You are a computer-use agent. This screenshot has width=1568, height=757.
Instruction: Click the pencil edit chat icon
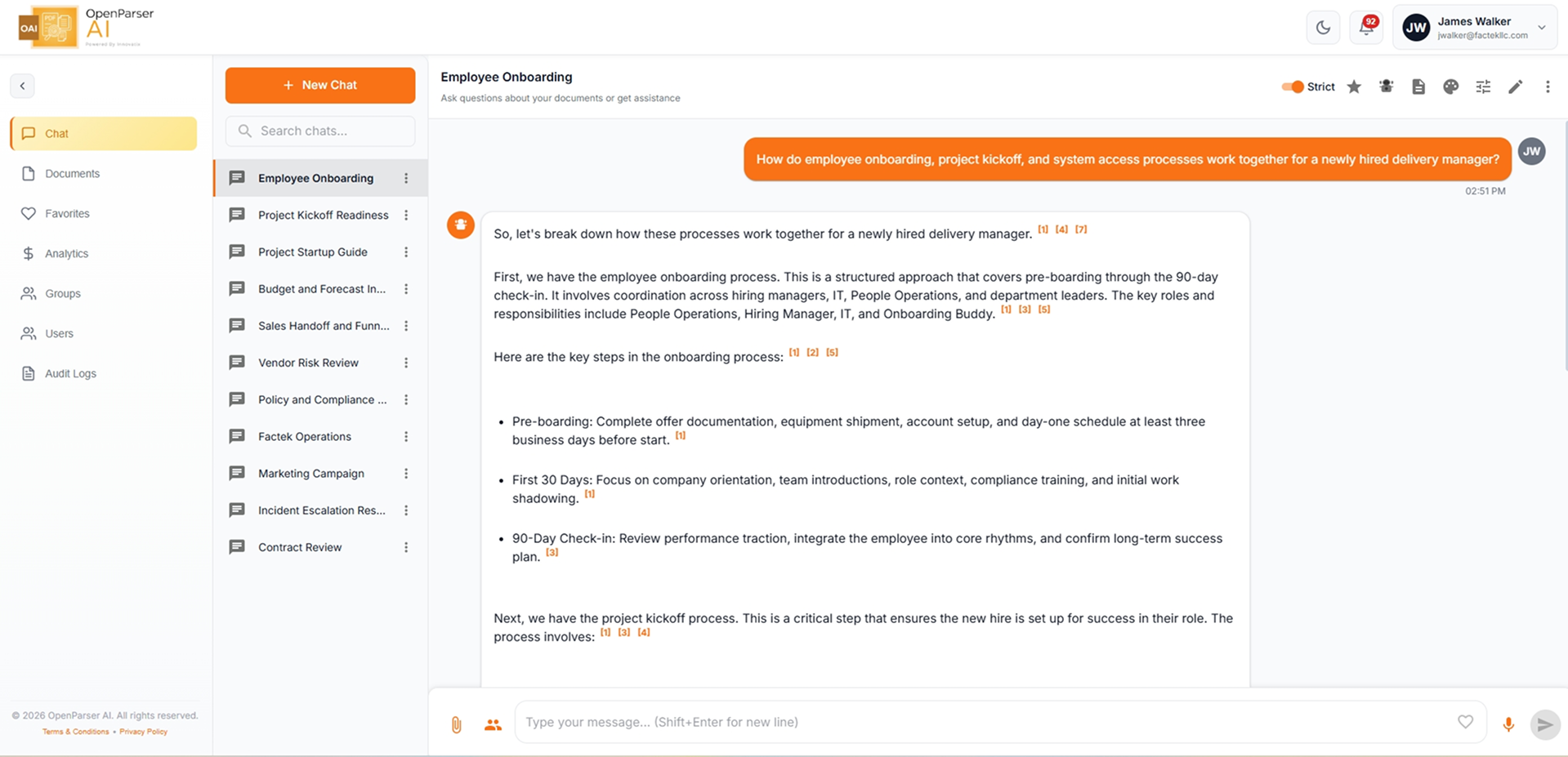coord(1515,87)
